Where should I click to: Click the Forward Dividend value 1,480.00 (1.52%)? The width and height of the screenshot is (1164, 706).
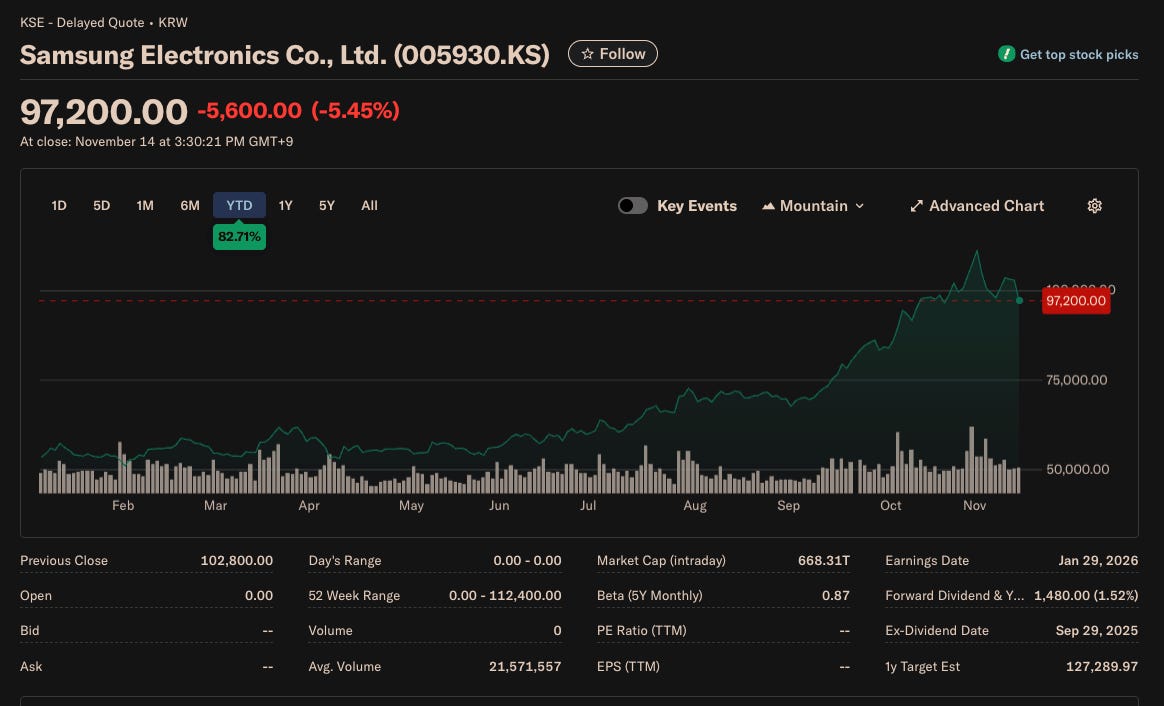[1085, 595]
